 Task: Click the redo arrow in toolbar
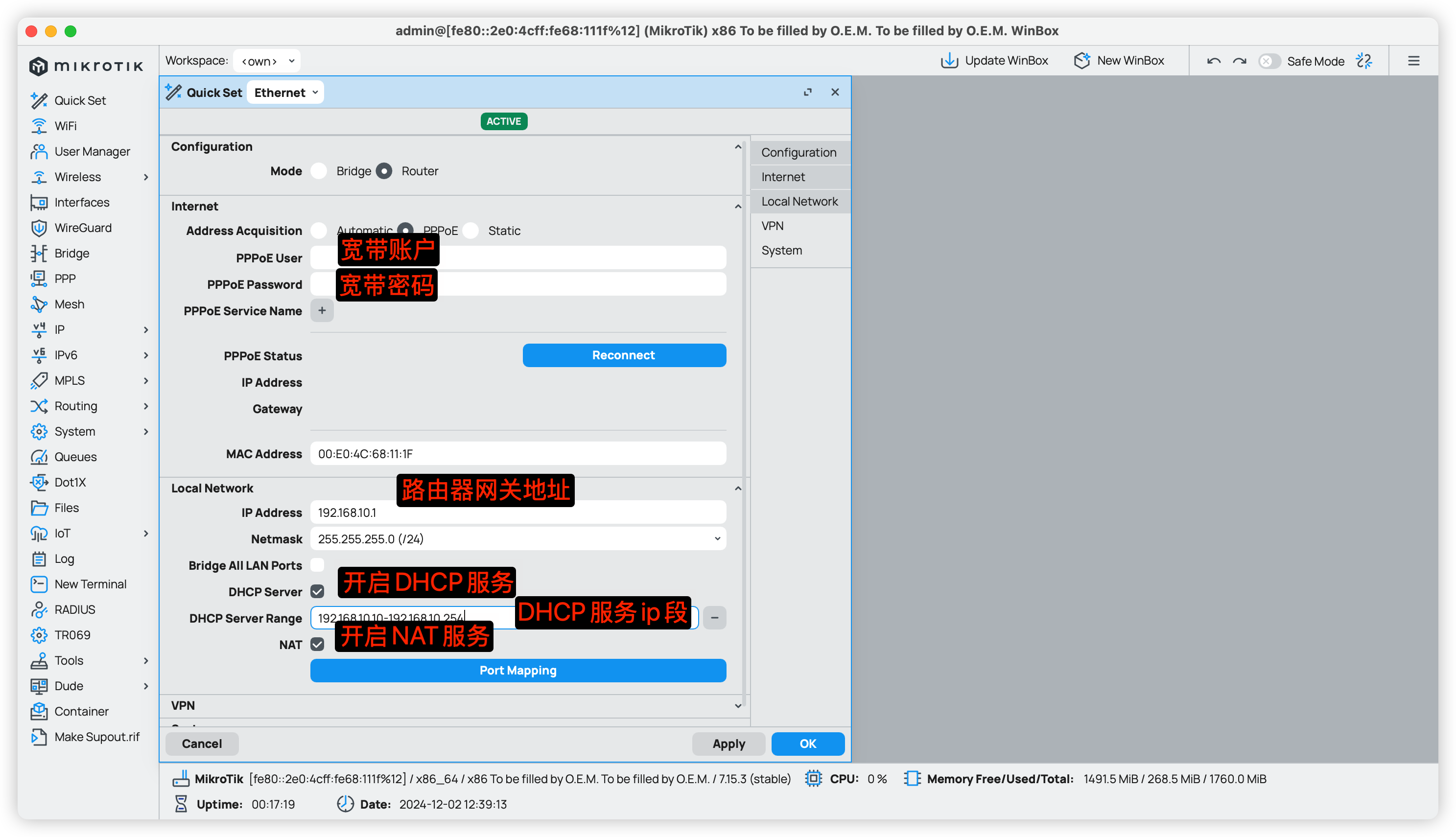click(x=1239, y=61)
